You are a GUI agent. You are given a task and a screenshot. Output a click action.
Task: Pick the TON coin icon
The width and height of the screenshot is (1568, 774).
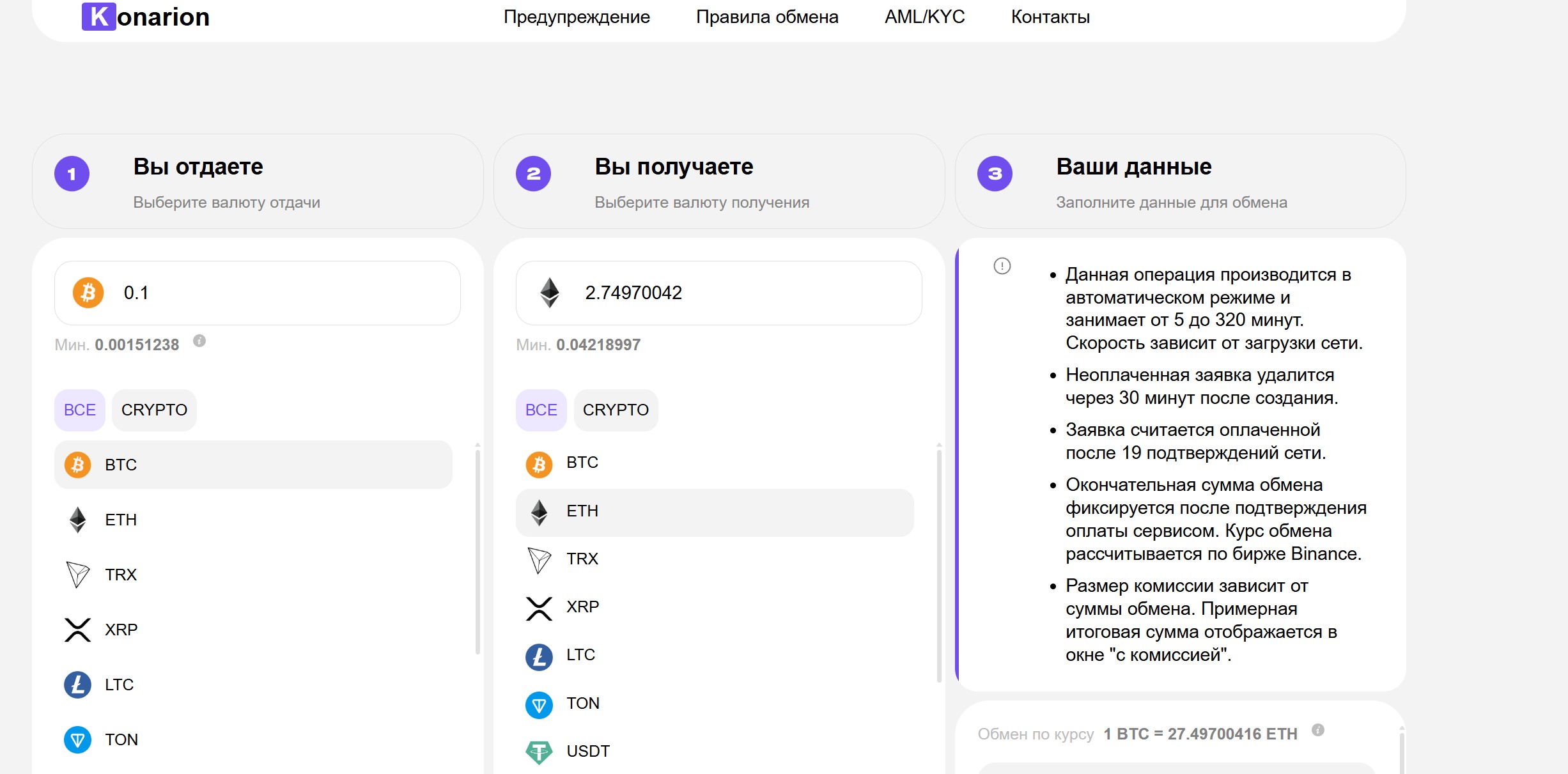pyautogui.click(x=78, y=739)
